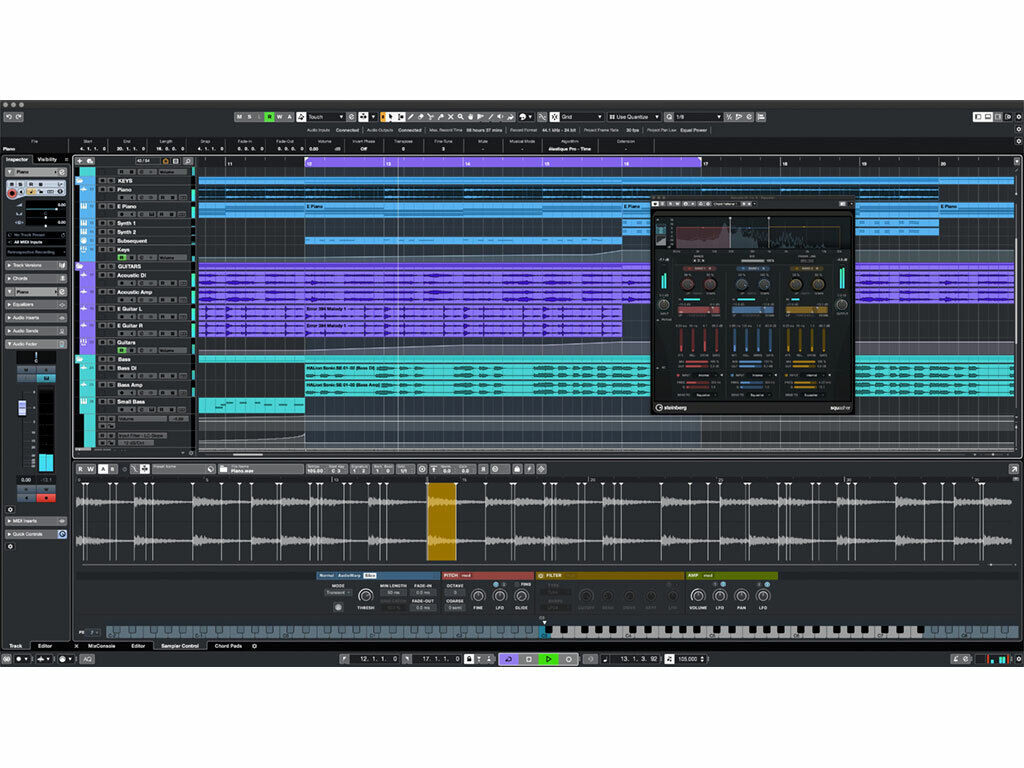
Task: Switch to the Chord Pads tab
Action: (228, 646)
